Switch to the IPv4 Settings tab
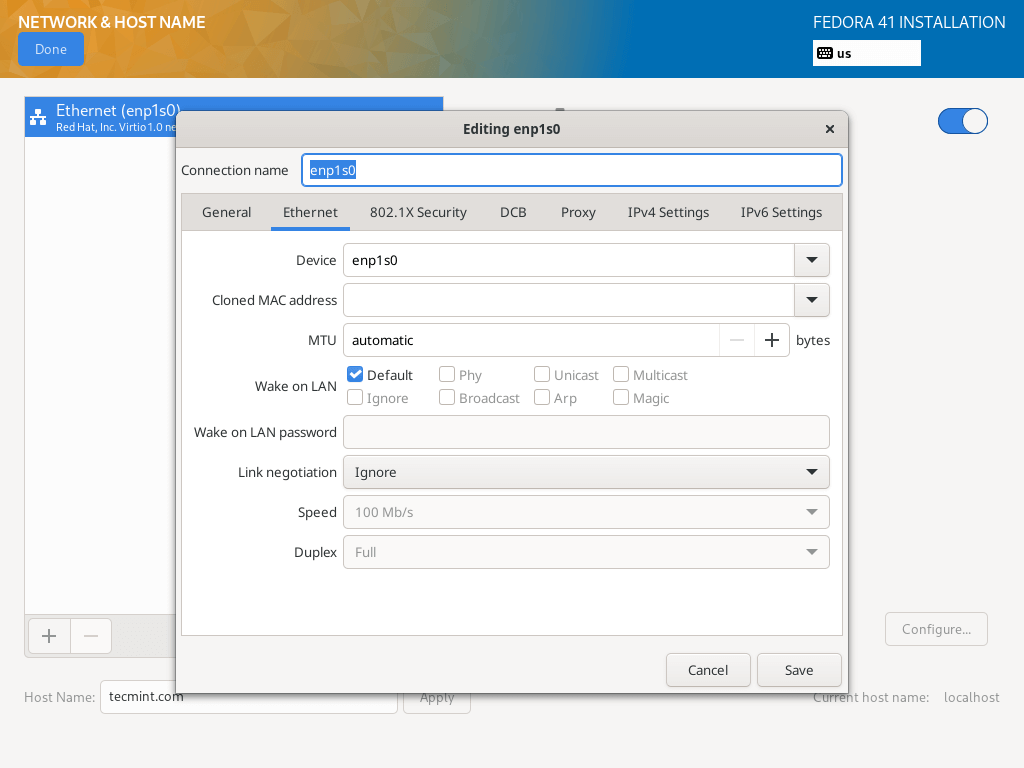1024x768 pixels. tap(668, 212)
